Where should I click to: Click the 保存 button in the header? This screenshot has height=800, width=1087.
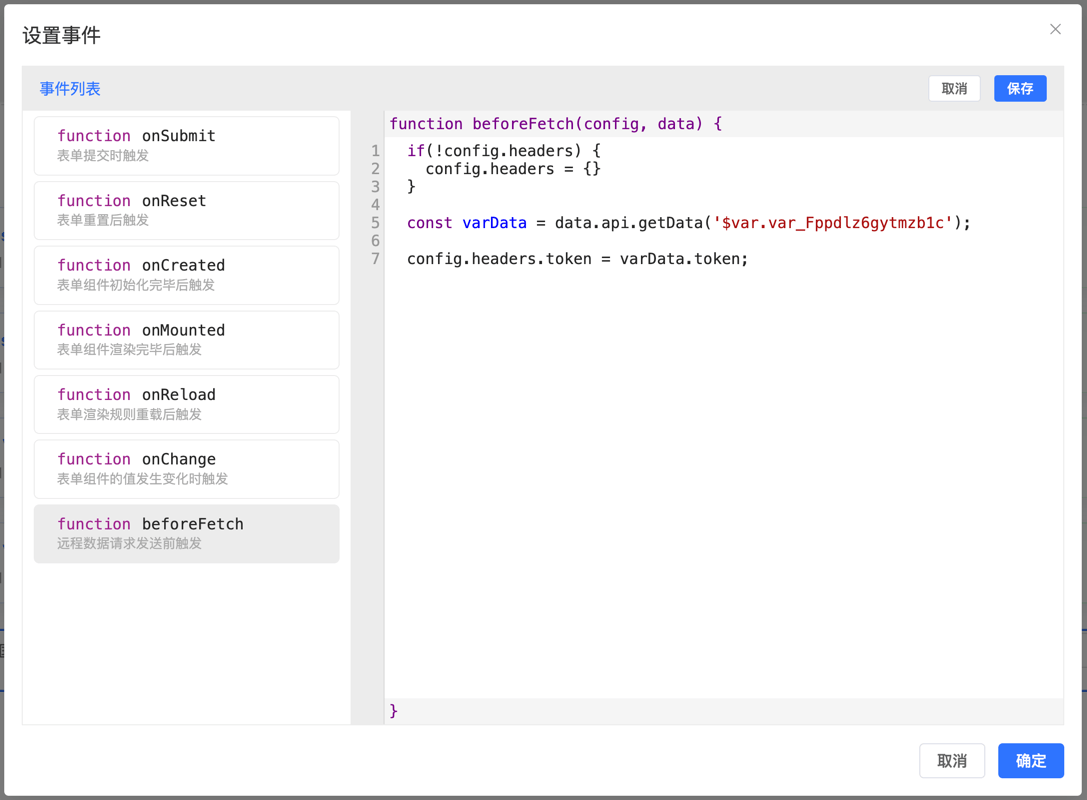[1019, 89]
